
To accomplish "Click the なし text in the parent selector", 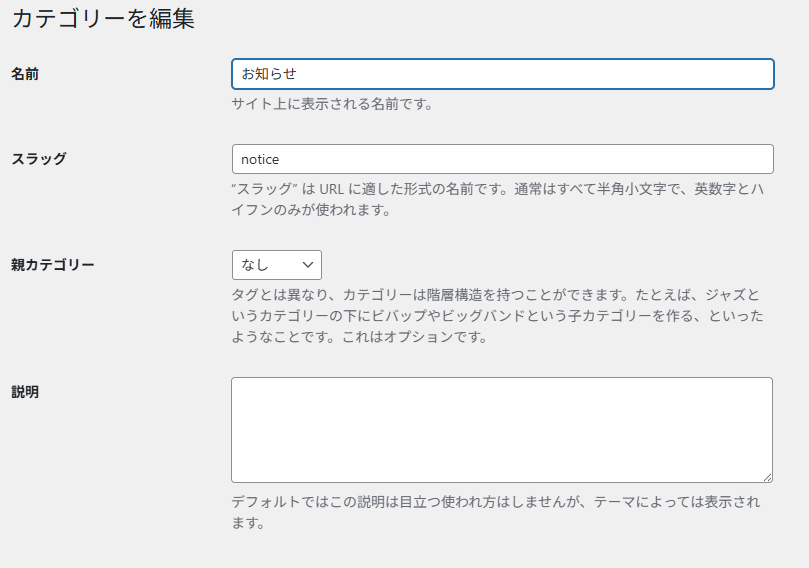I will (255, 265).
